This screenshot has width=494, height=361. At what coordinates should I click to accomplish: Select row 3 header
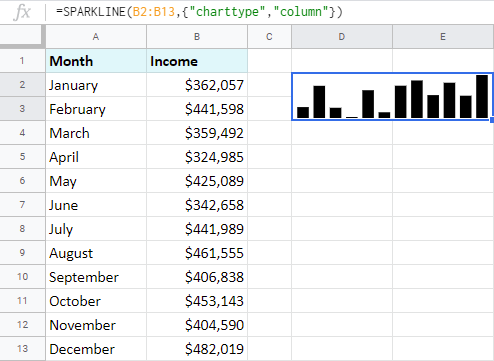pyautogui.click(x=22, y=109)
